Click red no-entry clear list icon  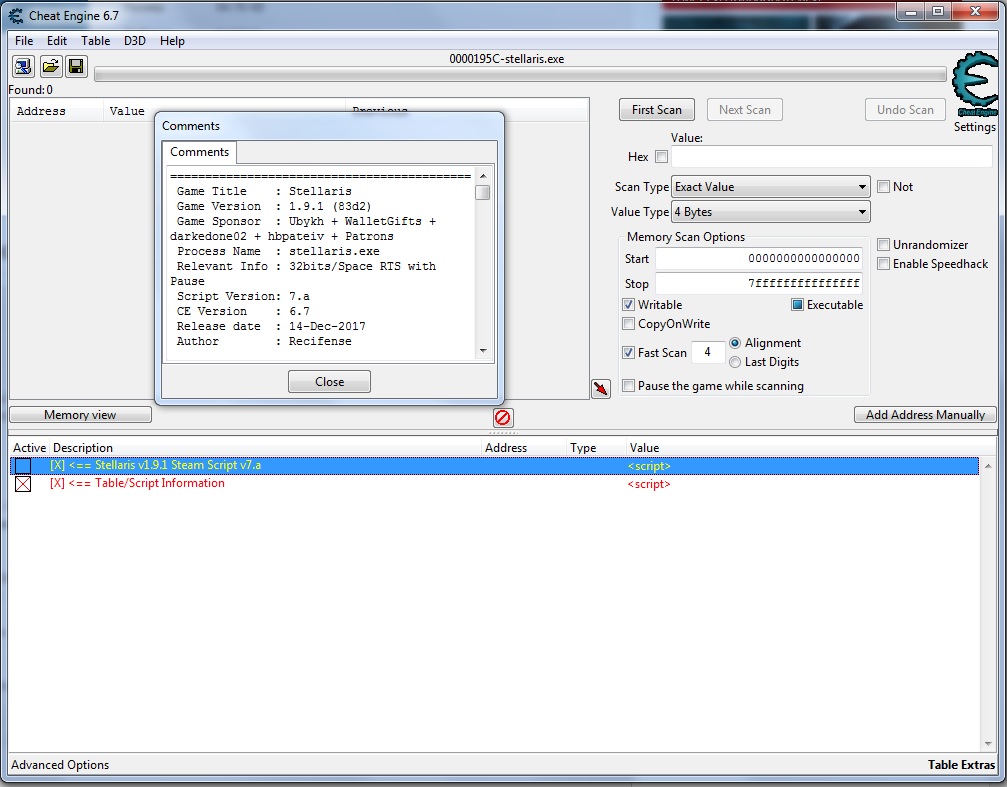coord(503,418)
